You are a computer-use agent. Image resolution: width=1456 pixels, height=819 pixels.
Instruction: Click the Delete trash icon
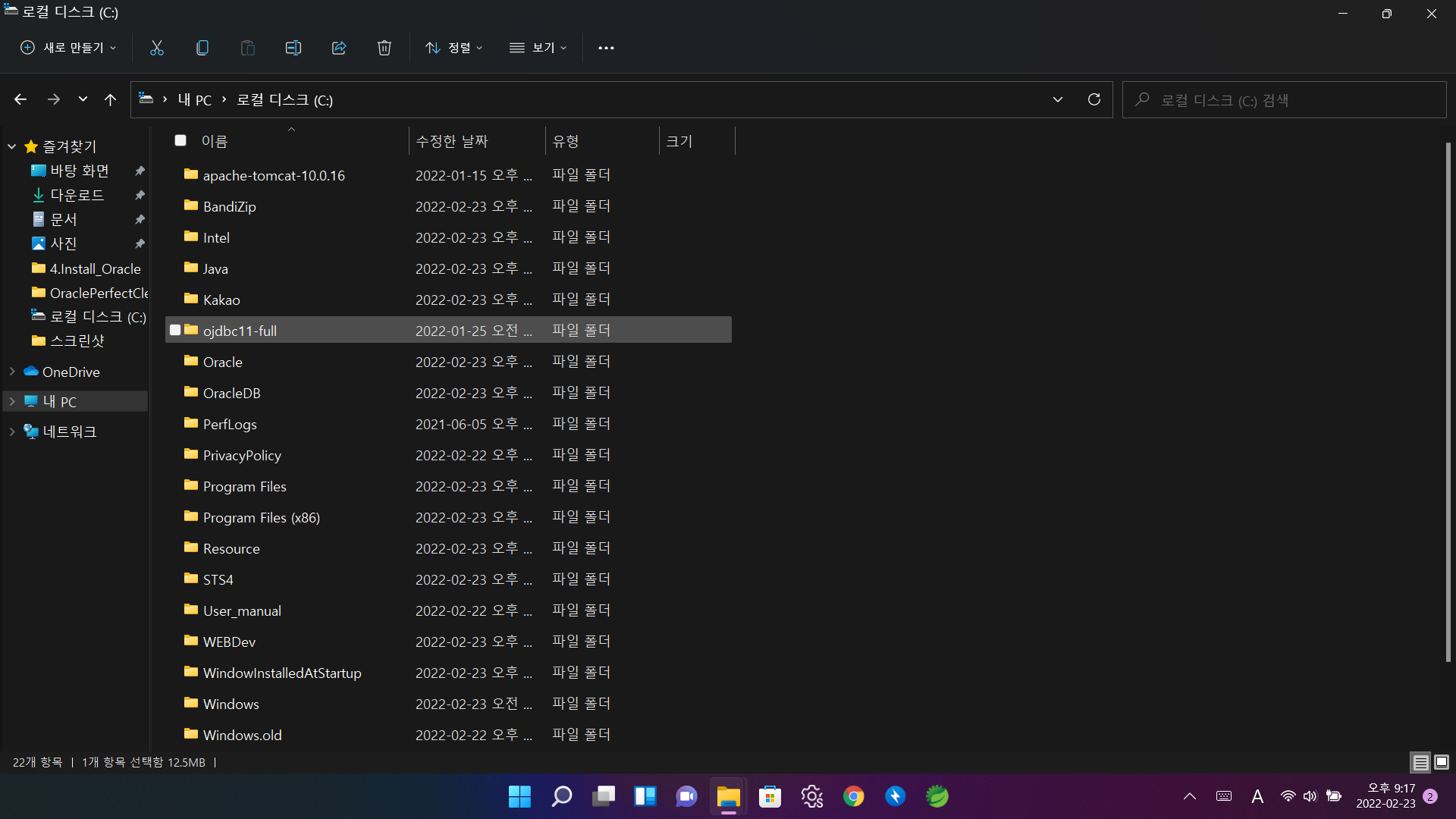click(384, 48)
